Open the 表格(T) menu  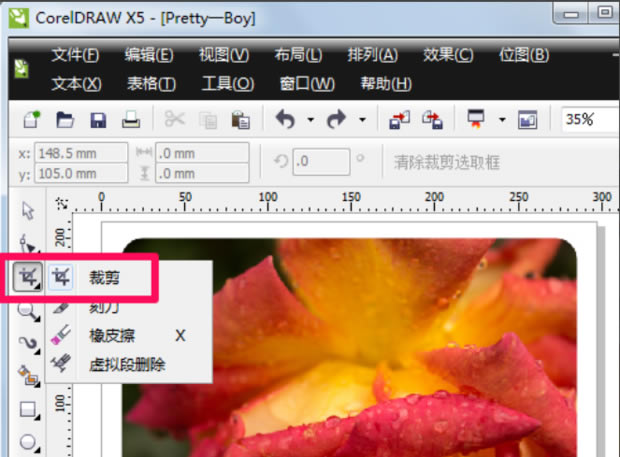(151, 84)
